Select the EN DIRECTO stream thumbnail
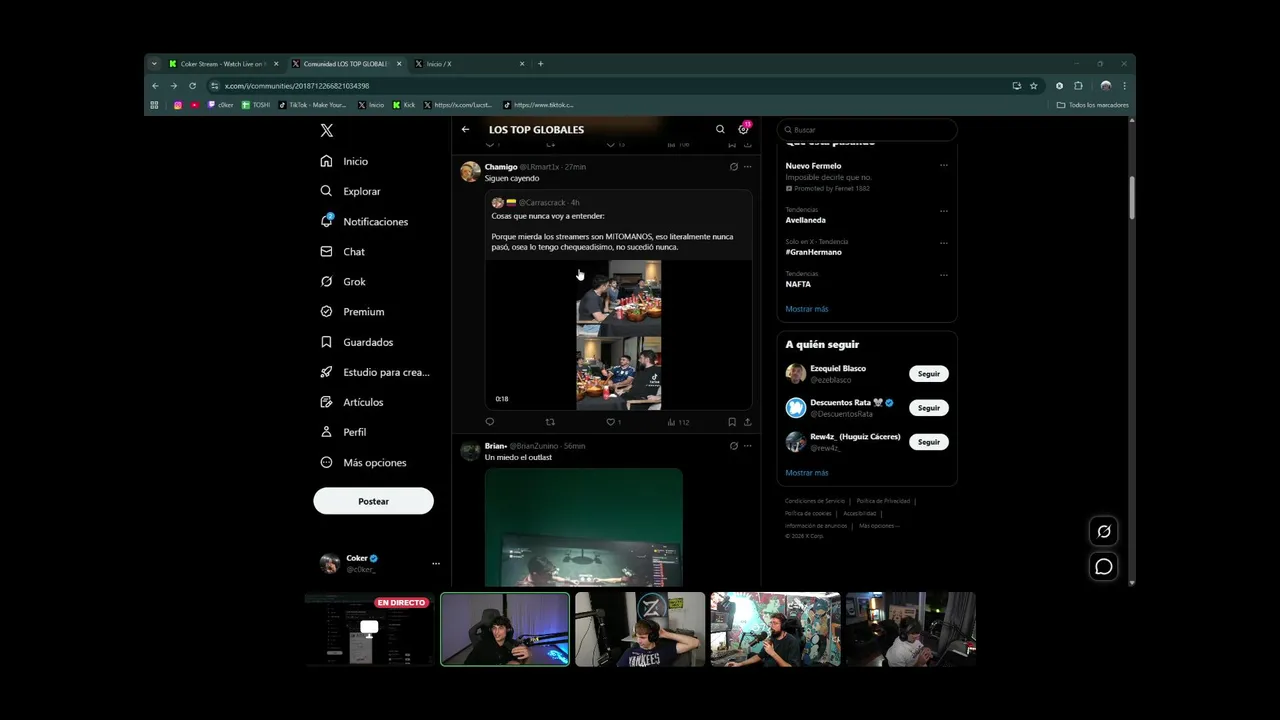The image size is (1280, 720). click(370, 629)
